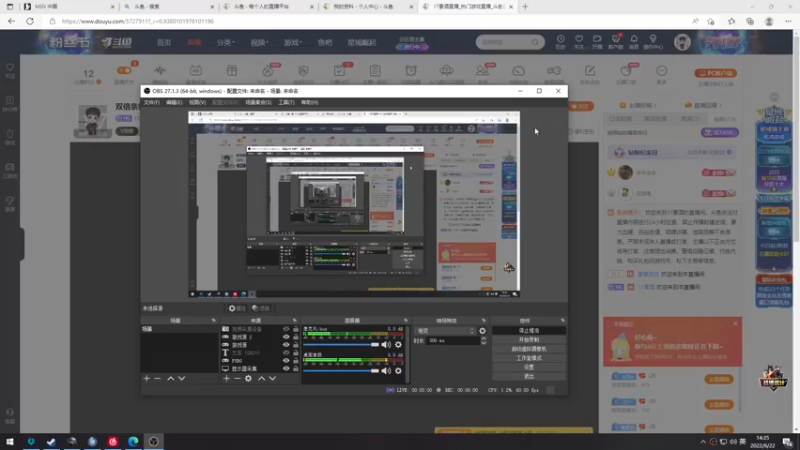The image size is (800, 450).
Task: Click the AD icon in the Douyu streamer toolbar
Action: pyautogui.click(x=196, y=70)
